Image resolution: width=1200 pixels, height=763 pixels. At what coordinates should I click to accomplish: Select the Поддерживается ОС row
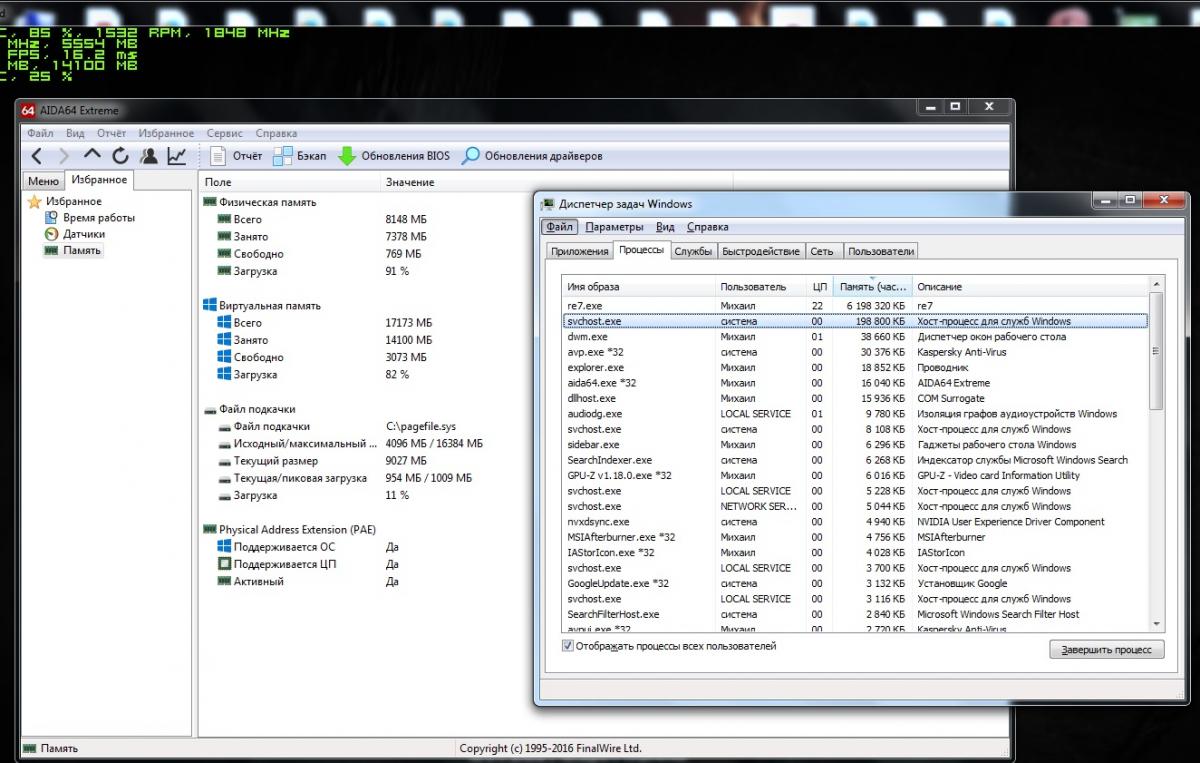308,547
